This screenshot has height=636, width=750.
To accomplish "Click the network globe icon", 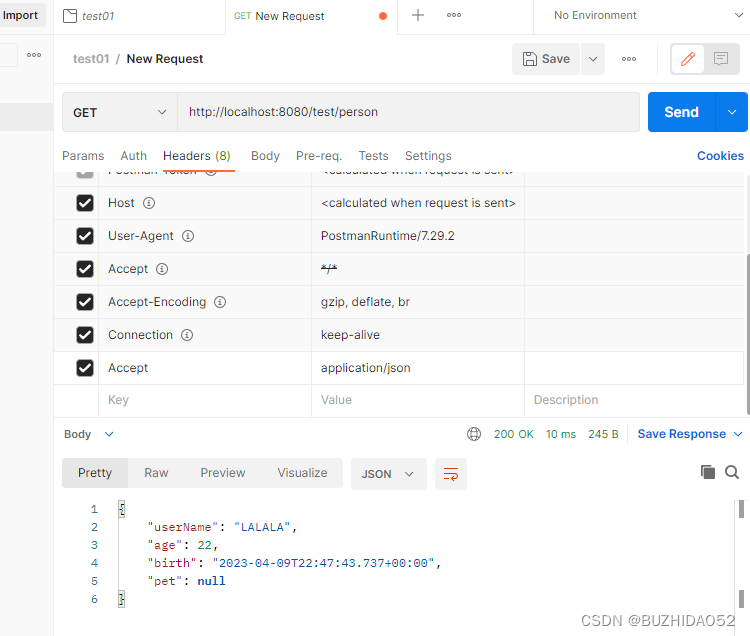I will [474, 434].
